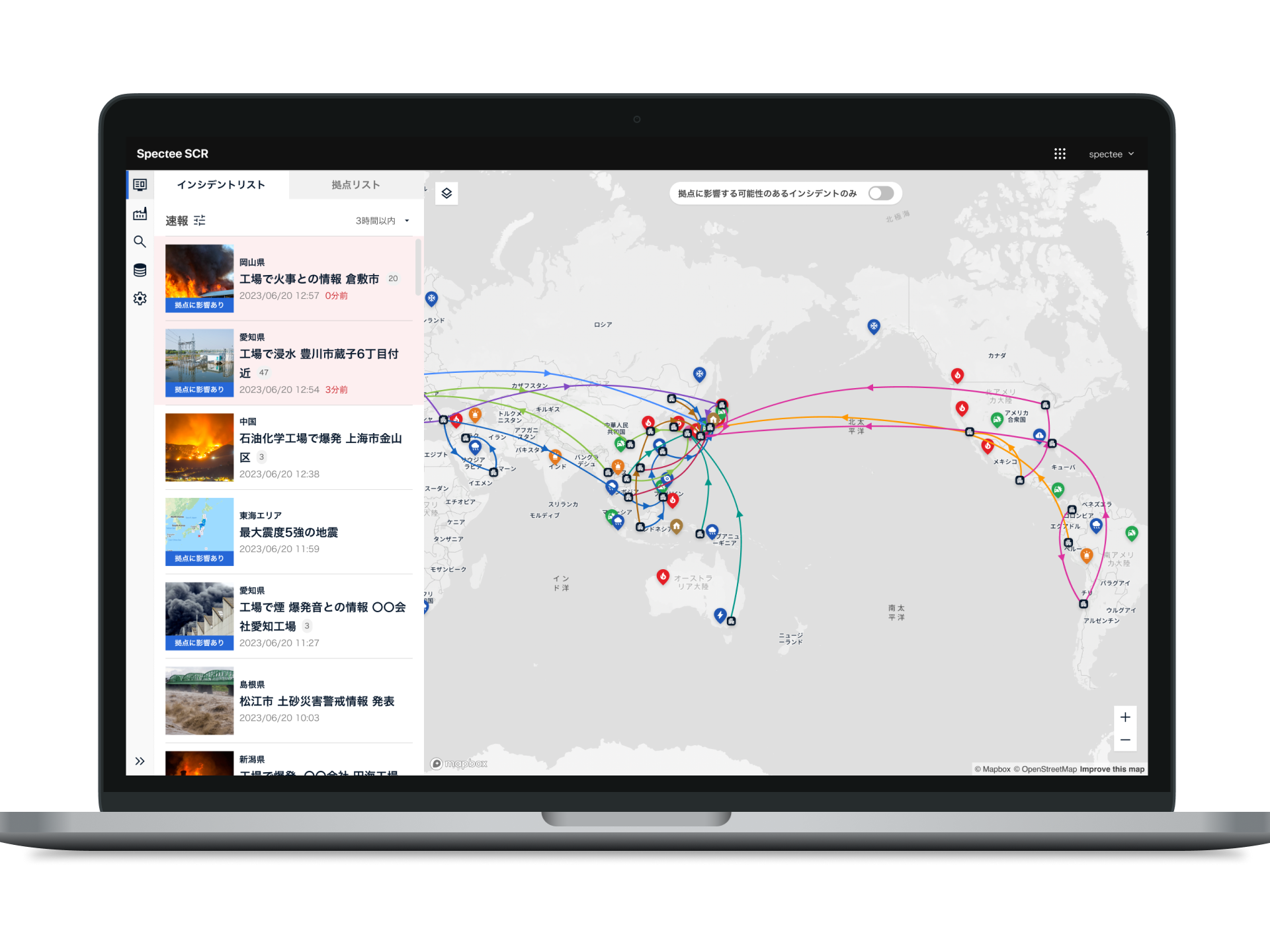The width and height of the screenshot is (1270, 952).
Task: Click the Toyokawa flood thumbnail
Action: click(199, 362)
